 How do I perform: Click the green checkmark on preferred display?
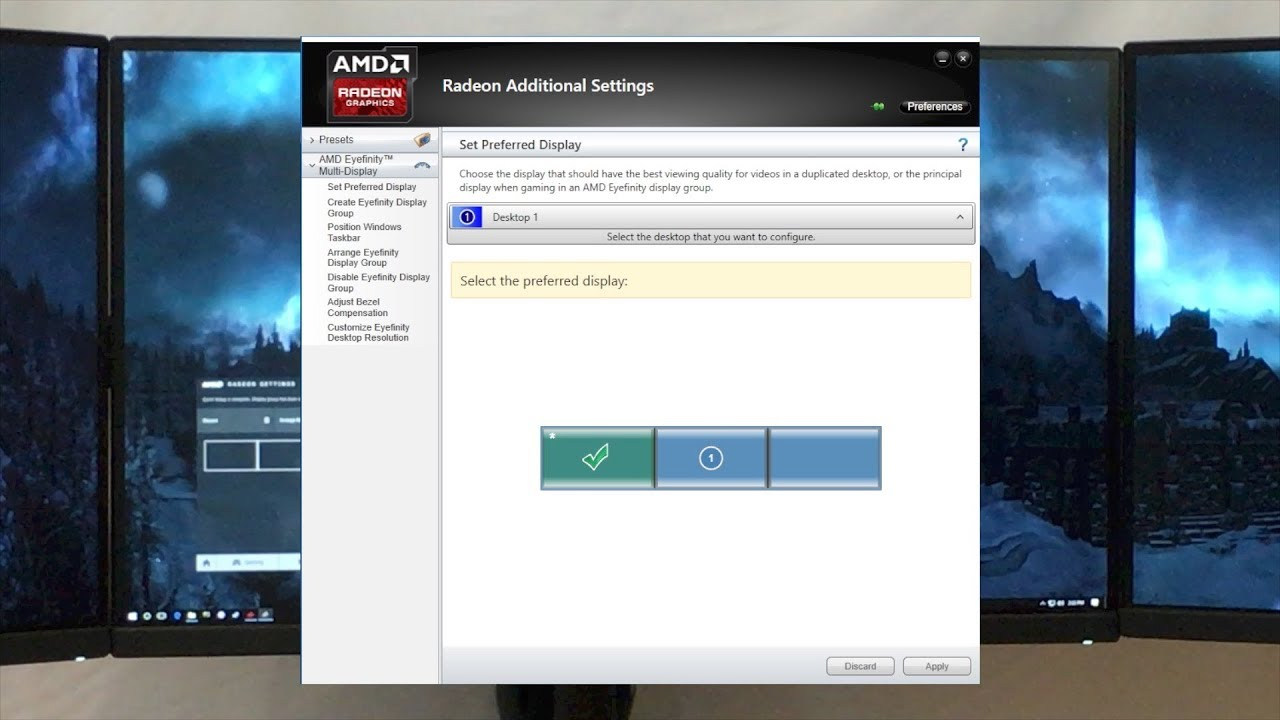[x=597, y=458]
